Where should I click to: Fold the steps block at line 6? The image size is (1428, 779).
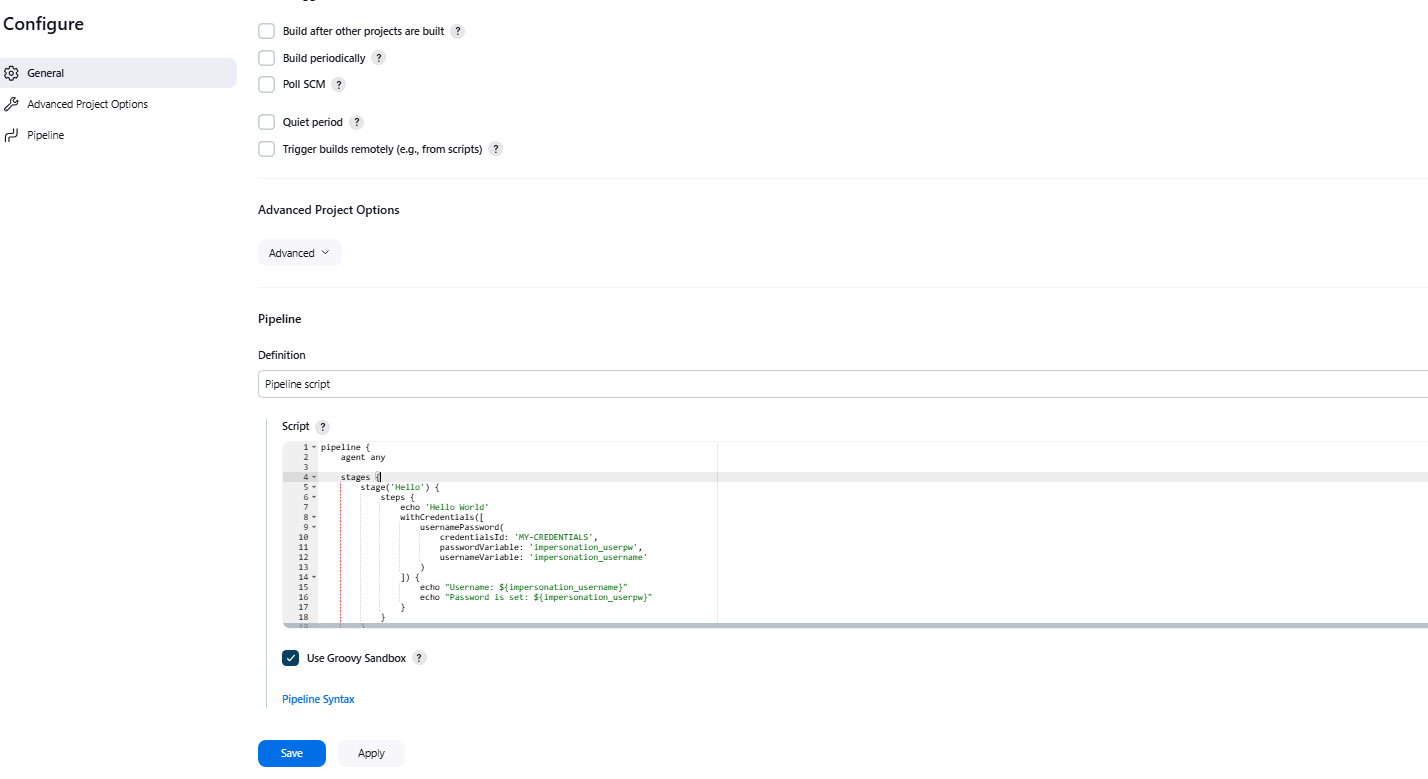314,497
